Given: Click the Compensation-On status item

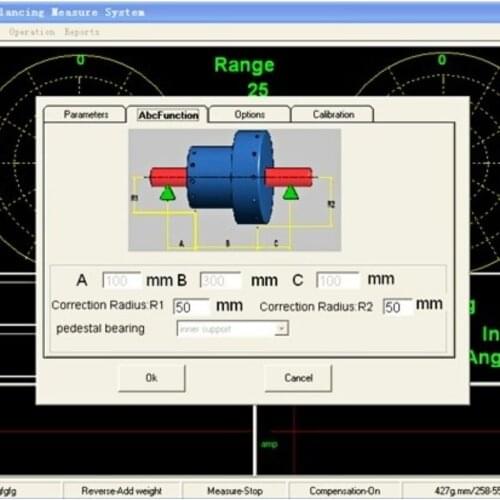Looking at the screenshot, I should point(345,491).
